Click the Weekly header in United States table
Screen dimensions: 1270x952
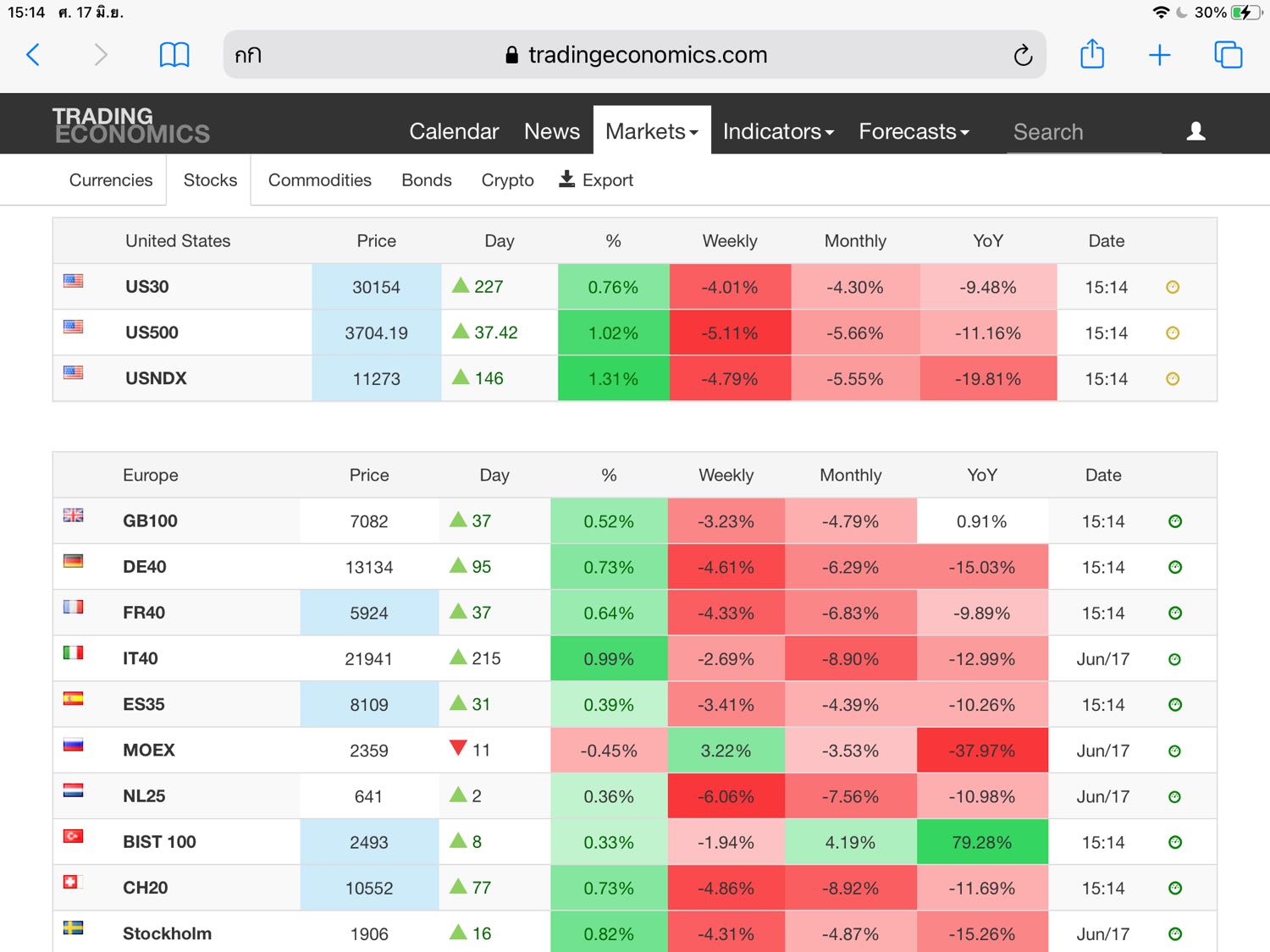tap(730, 241)
